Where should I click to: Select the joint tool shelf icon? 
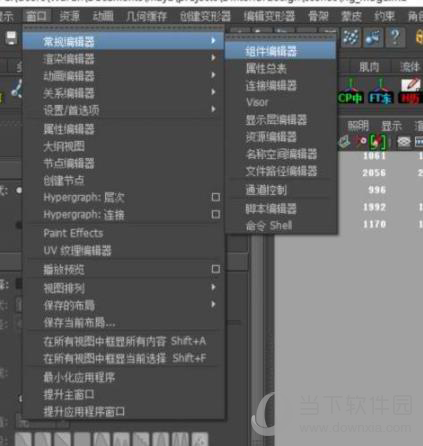tap(16, 89)
